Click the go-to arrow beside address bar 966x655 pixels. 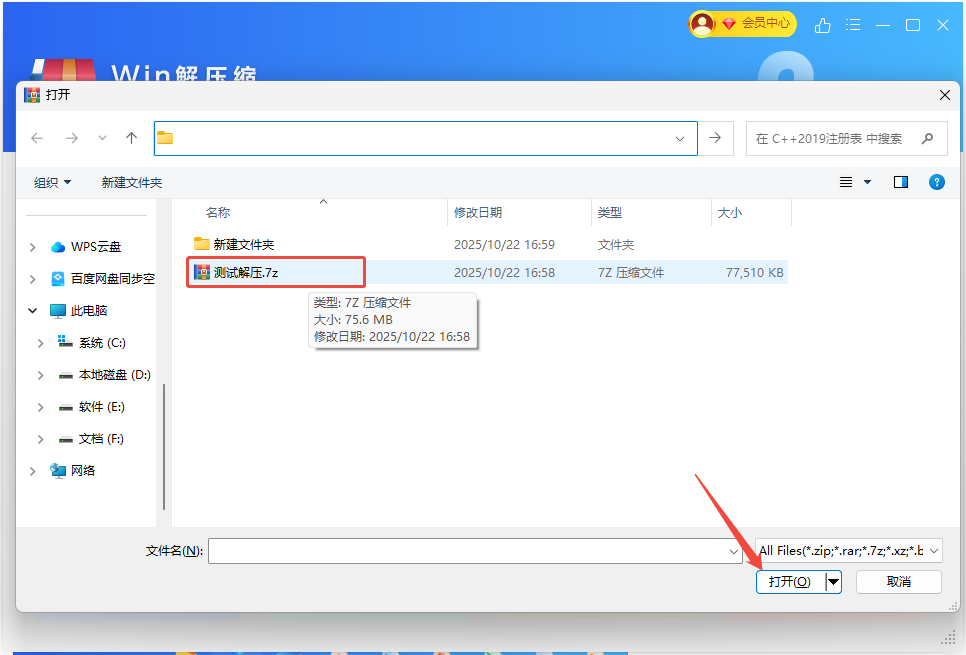click(x=714, y=138)
